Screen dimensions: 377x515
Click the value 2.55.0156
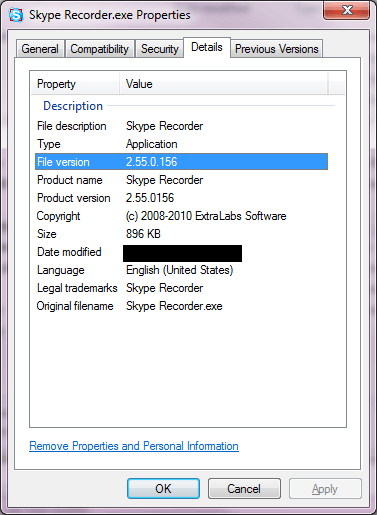(150, 198)
